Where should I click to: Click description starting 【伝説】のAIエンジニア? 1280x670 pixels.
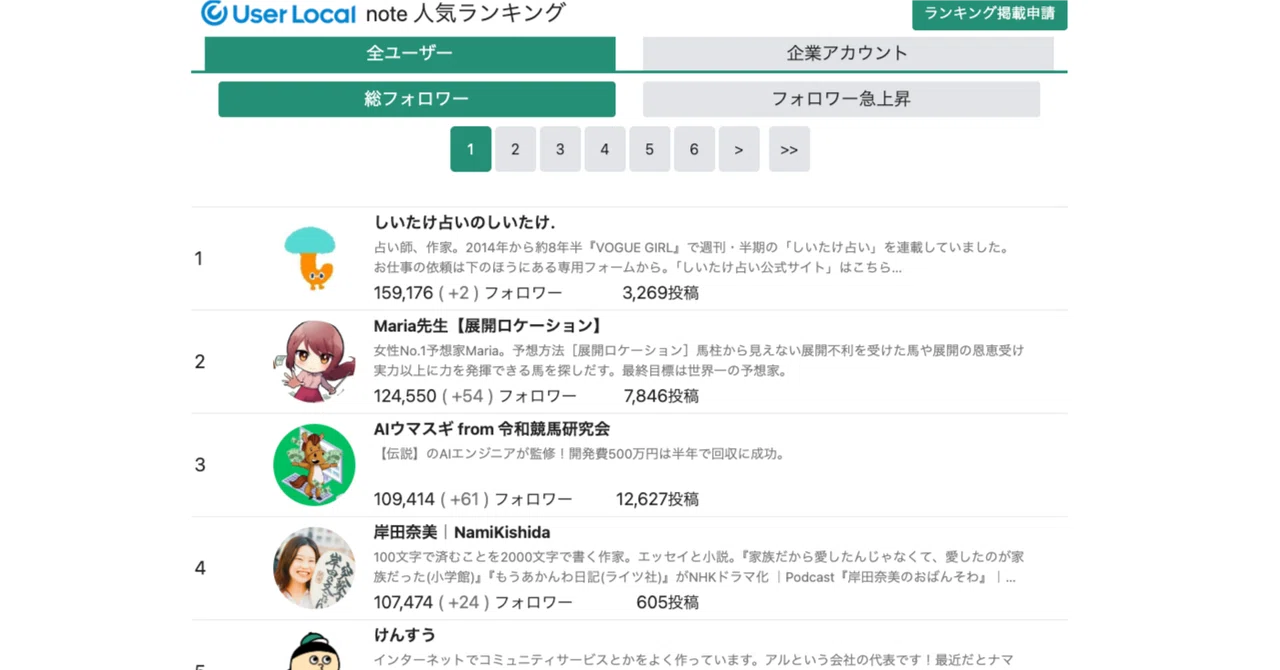pos(580,454)
